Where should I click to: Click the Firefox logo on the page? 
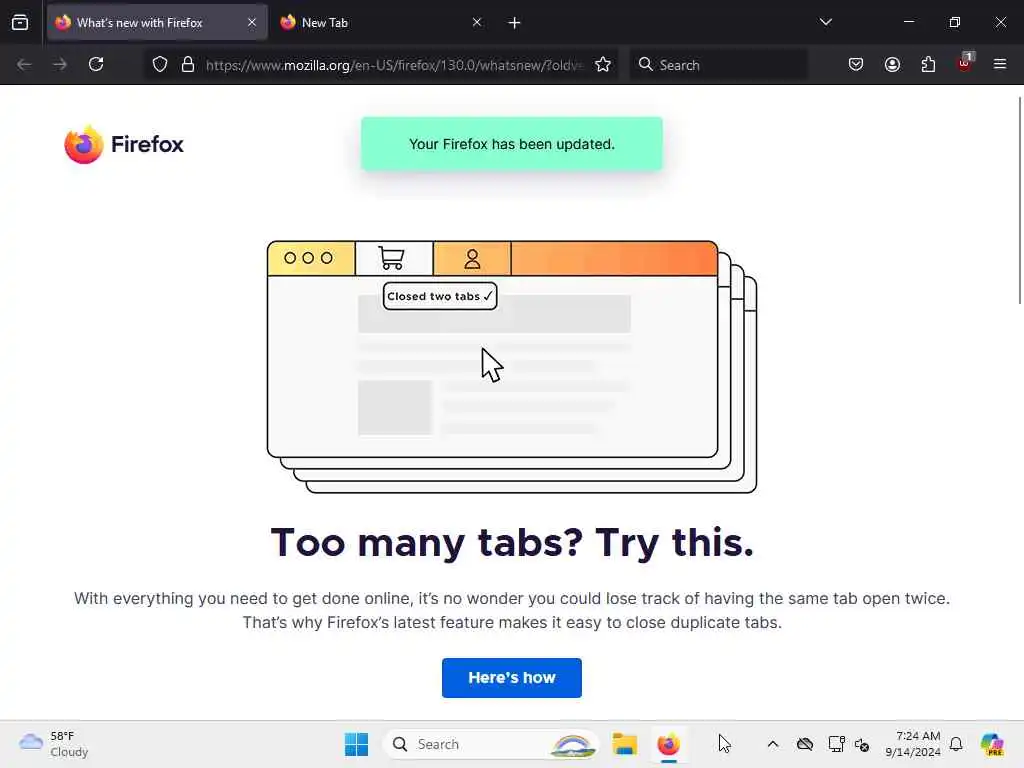pos(124,144)
